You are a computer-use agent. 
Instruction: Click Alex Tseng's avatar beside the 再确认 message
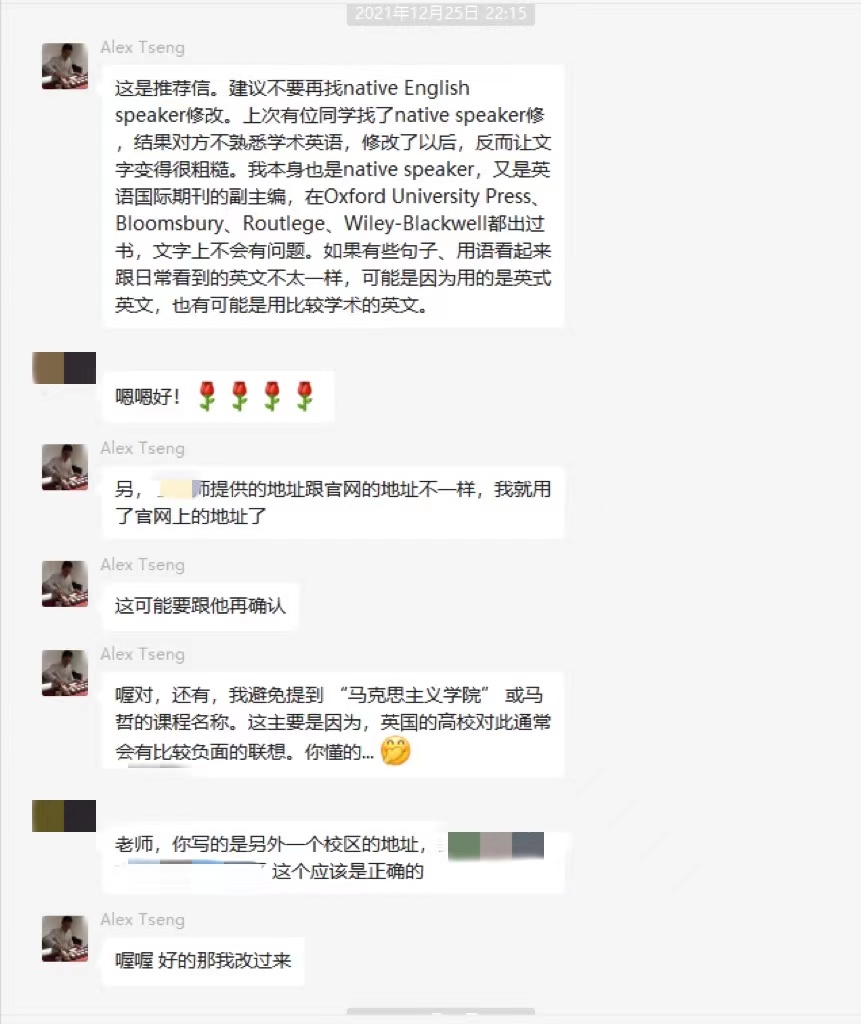point(65,583)
